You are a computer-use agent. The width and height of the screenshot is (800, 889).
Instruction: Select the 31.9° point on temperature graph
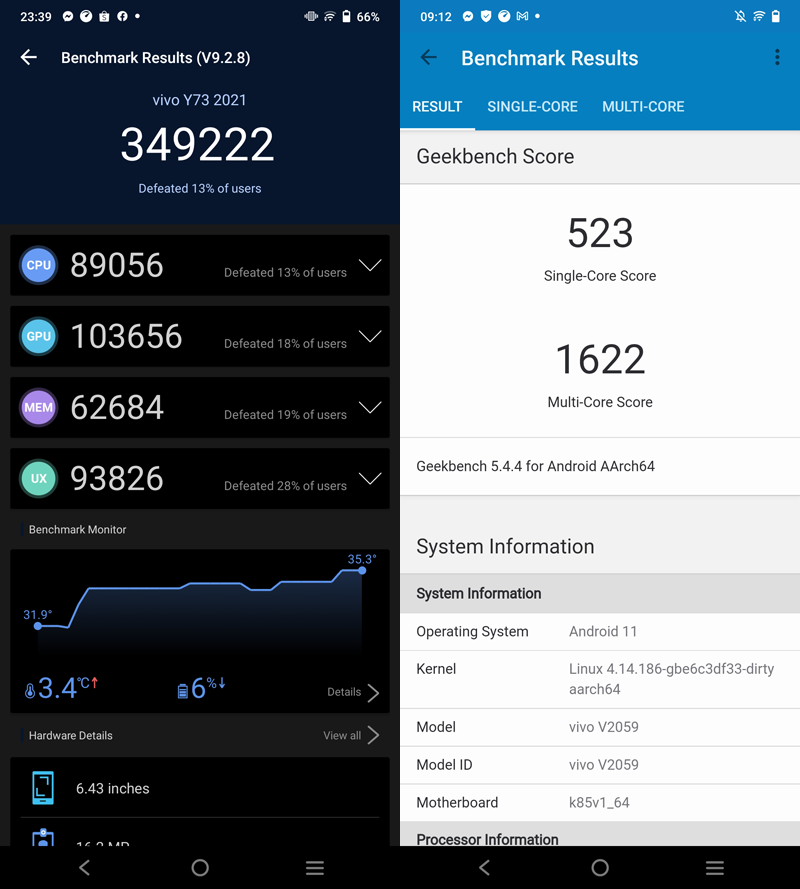pyautogui.click(x=37, y=626)
